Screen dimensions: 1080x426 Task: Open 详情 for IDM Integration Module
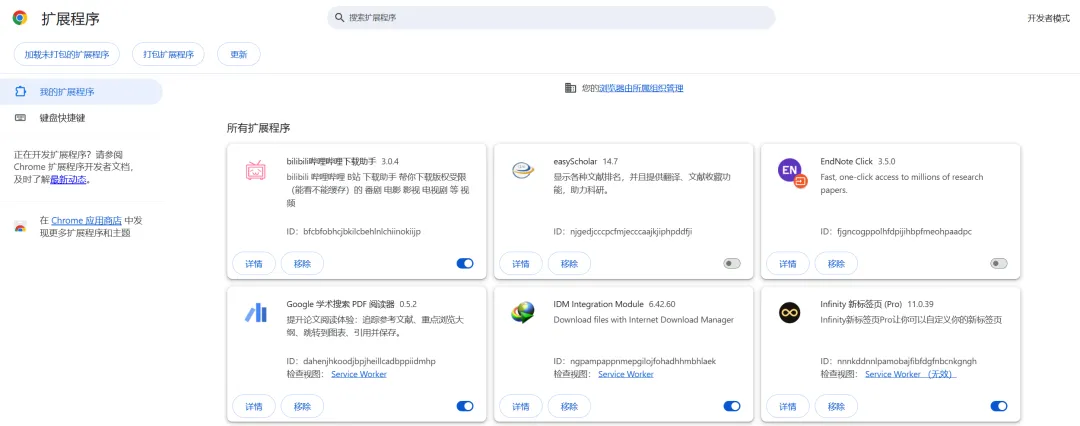click(x=521, y=406)
